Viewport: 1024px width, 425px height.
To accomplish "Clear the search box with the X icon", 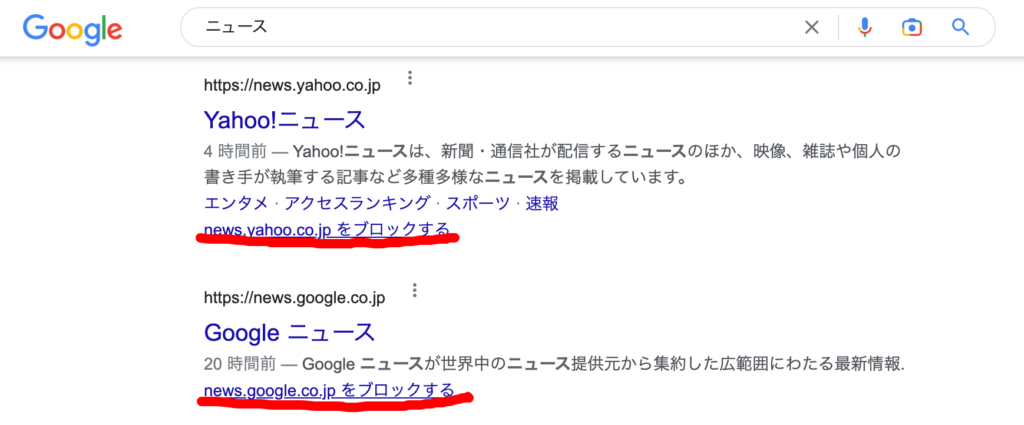I will coord(812,27).
